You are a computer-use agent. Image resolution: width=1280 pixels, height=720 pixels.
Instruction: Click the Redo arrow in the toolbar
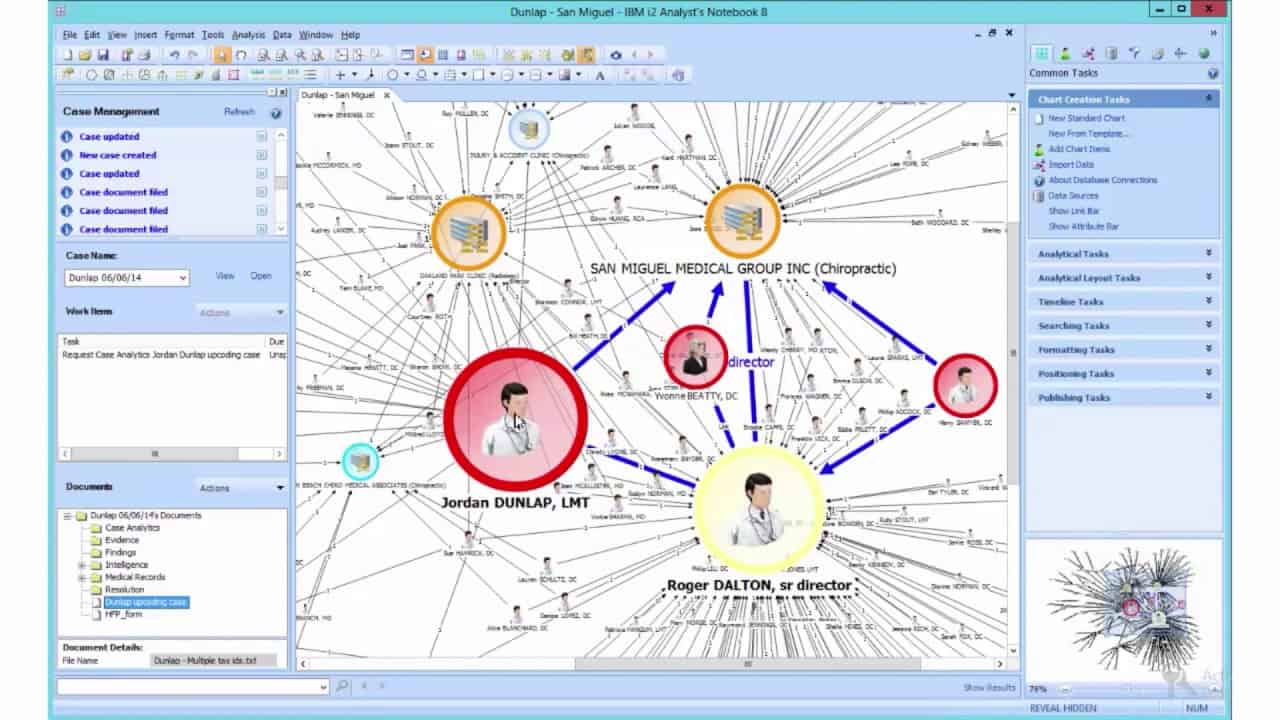(193, 55)
